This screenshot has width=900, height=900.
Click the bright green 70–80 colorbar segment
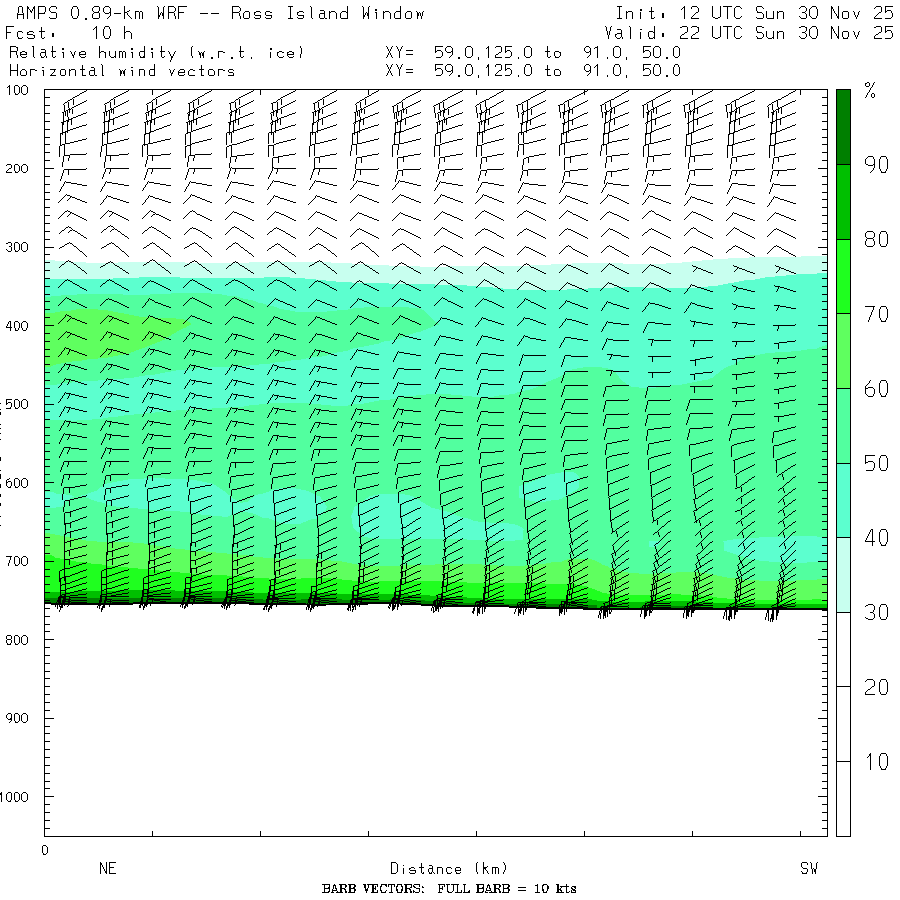(843, 276)
